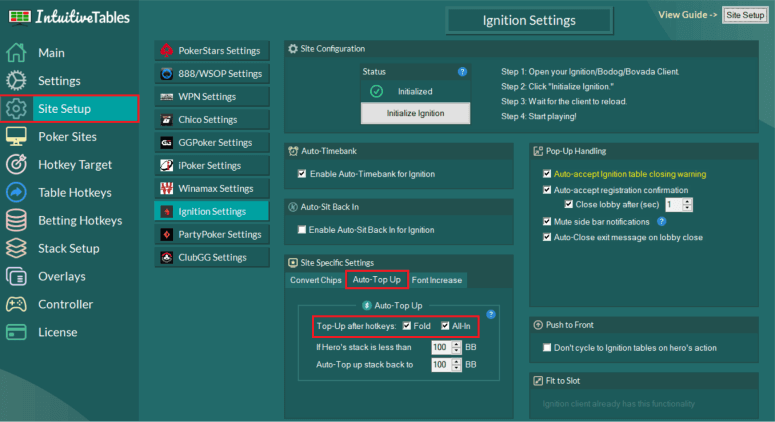Open iPoker Settings

pos(212,166)
